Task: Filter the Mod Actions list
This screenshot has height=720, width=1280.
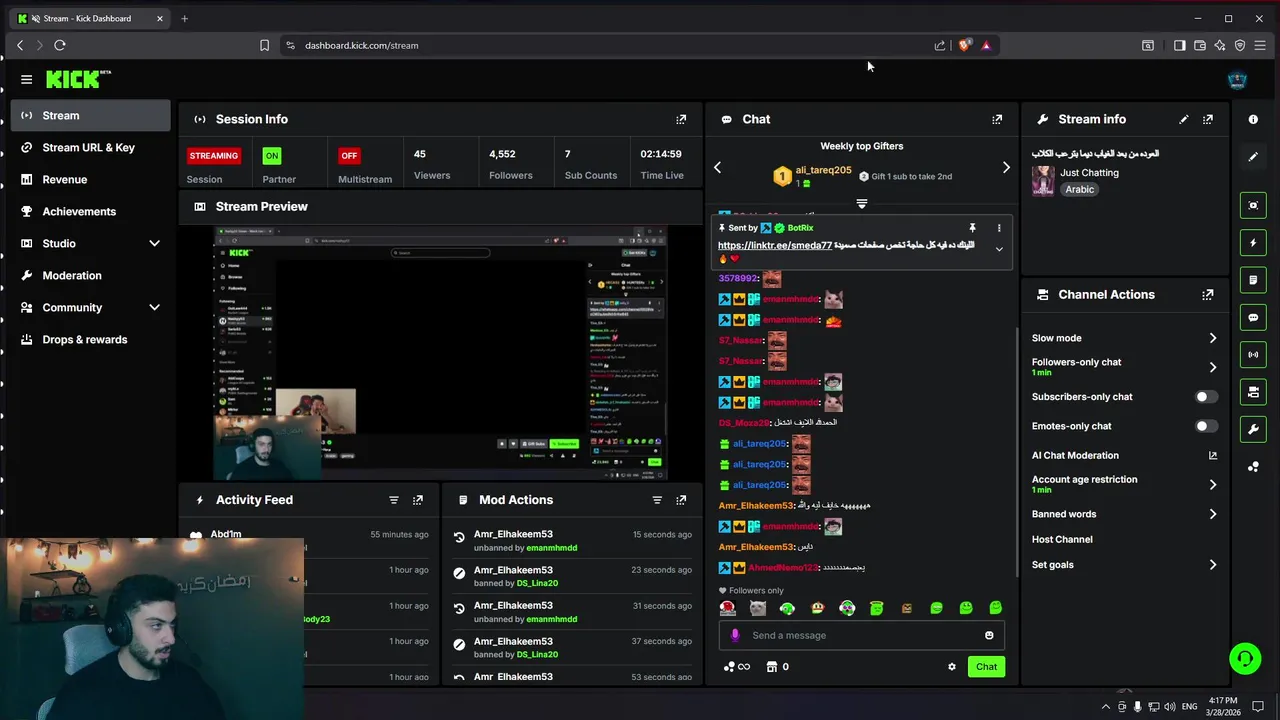Action: [x=657, y=500]
